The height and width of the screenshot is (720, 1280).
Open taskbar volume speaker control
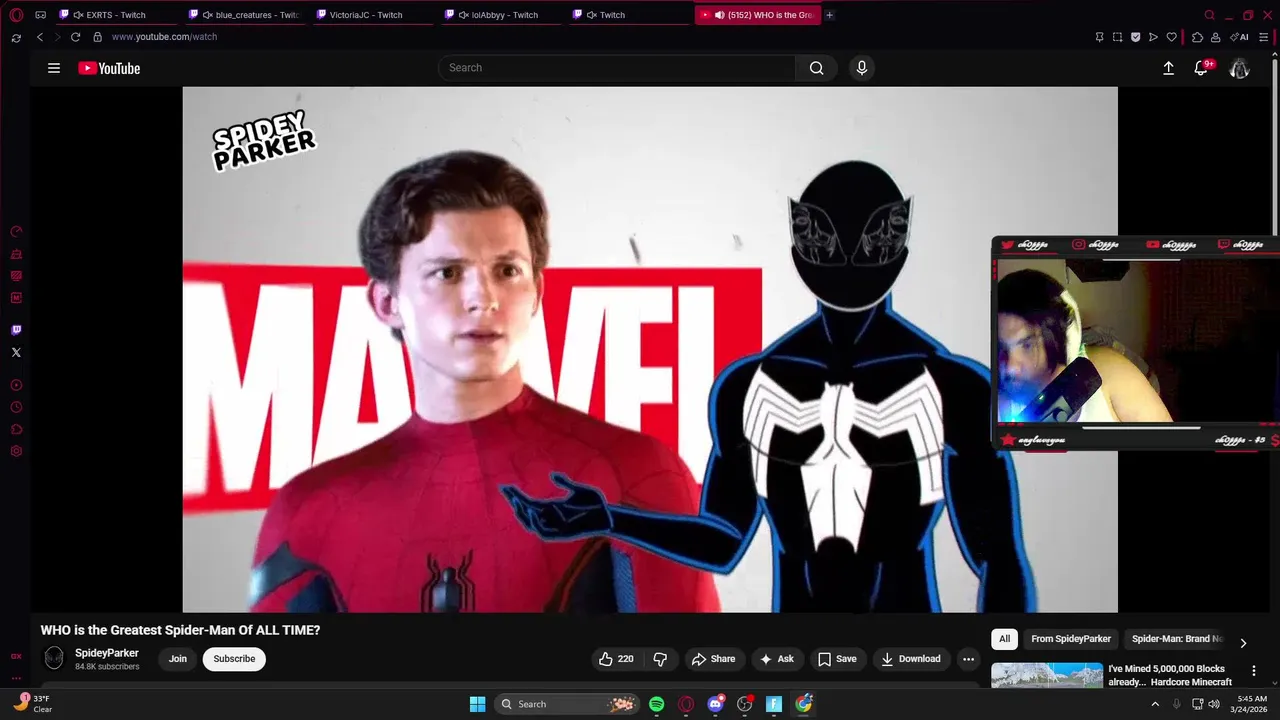pyautogui.click(x=1214, y=704)
